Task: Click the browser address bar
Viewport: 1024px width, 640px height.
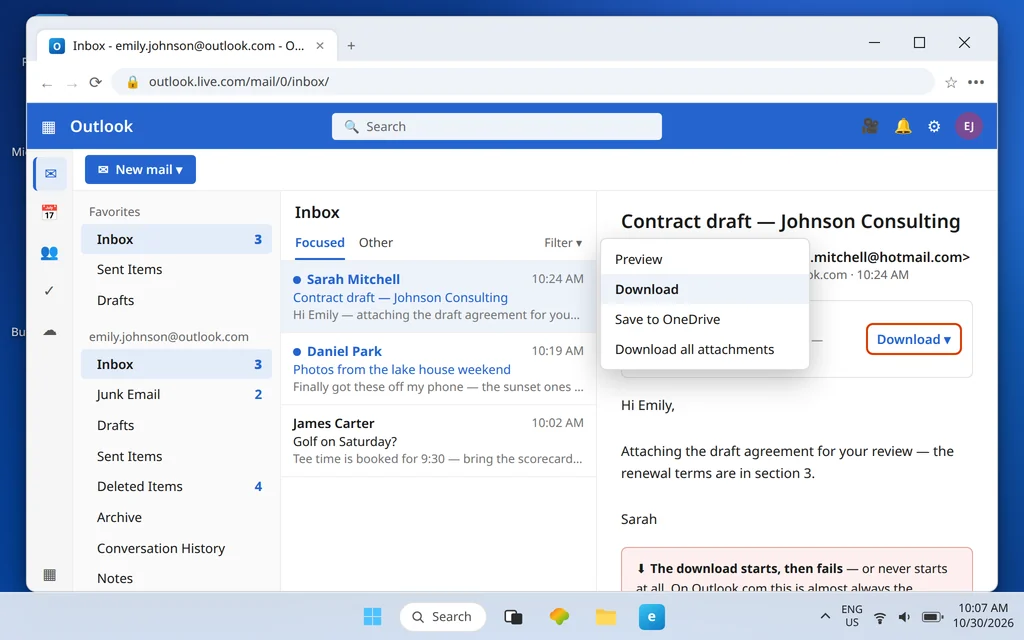Action: [x=522, y=82]
